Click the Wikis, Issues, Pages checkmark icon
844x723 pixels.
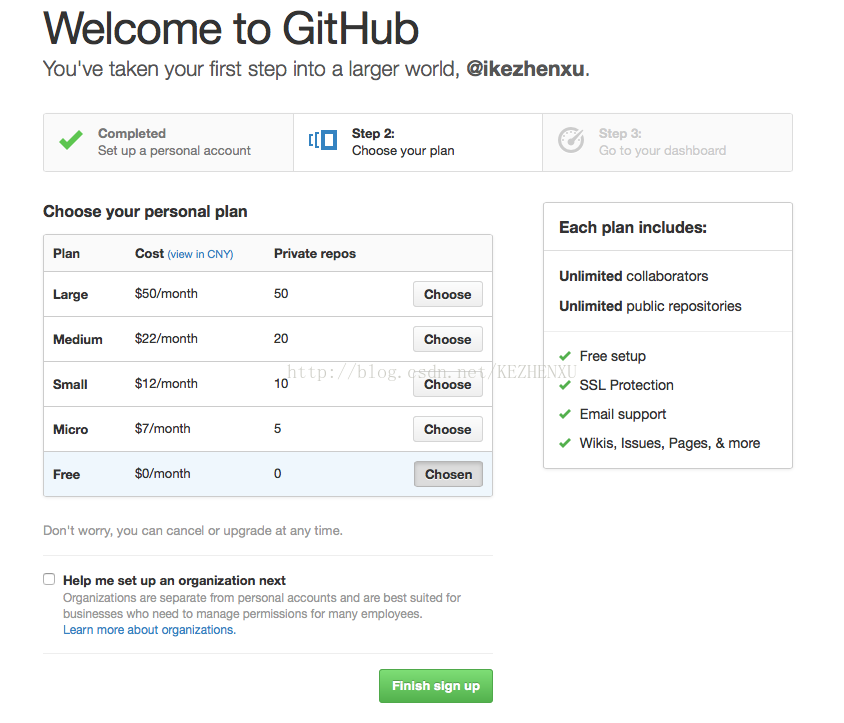coord(565,443)
